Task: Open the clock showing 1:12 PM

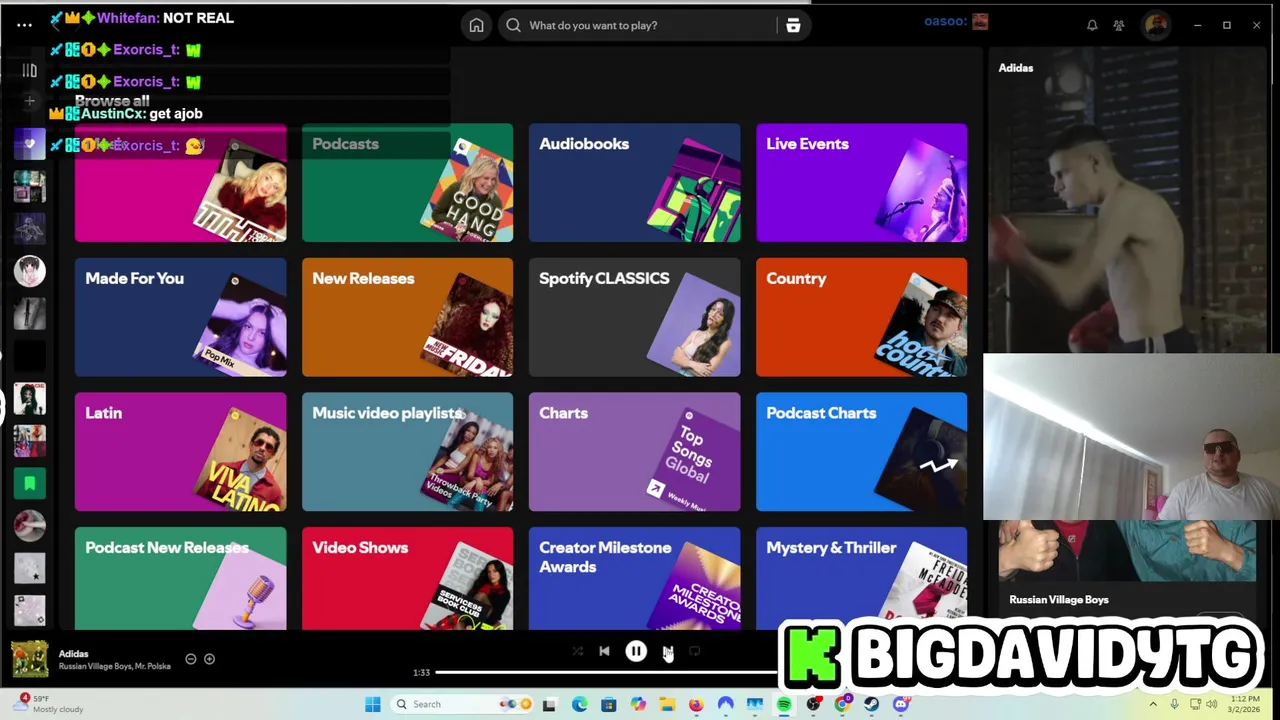Action: tap(1244, 704)
